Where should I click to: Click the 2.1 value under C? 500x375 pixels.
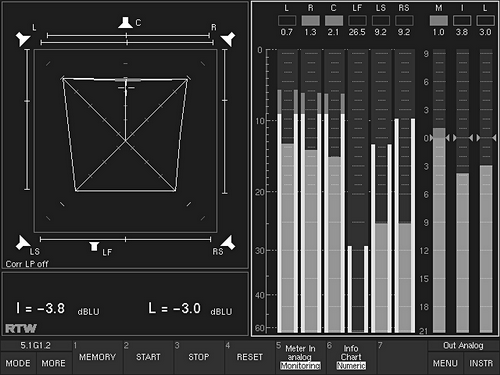[333, 32]
